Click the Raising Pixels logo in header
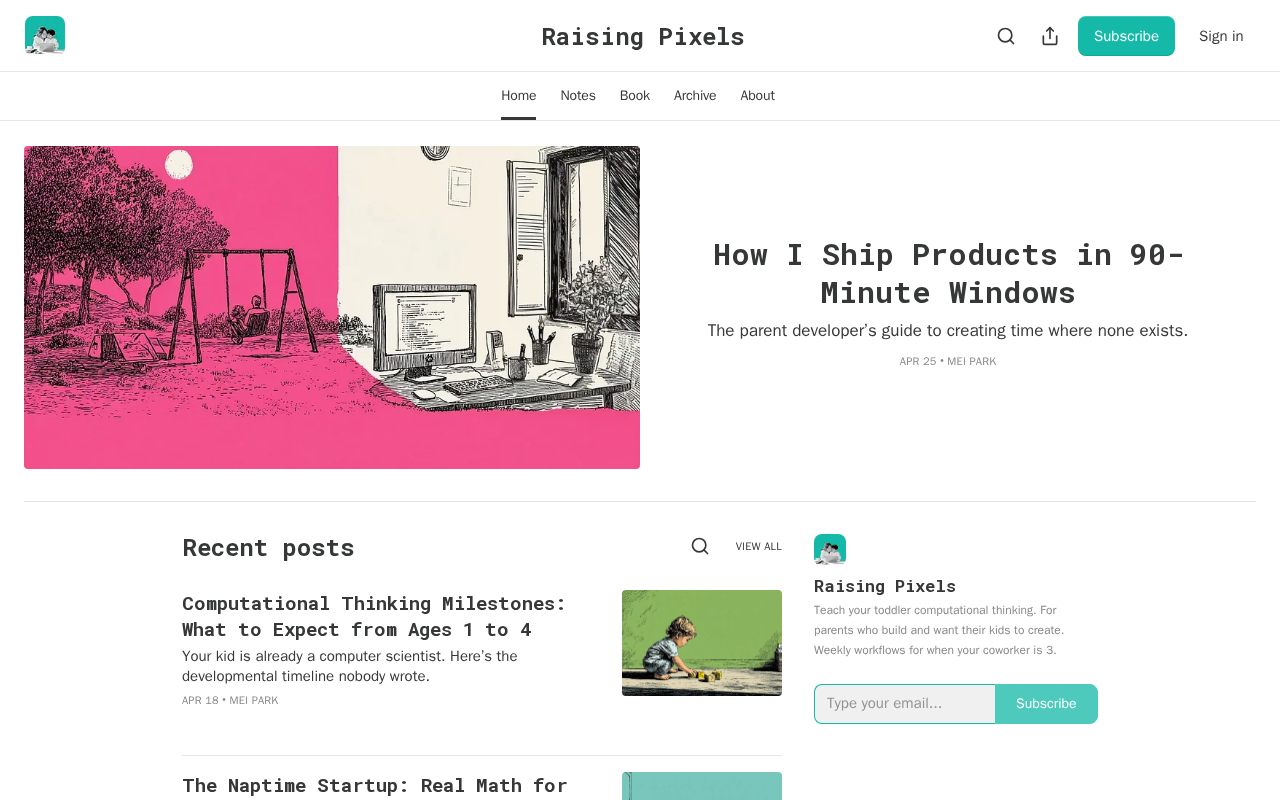 [45, 36]
